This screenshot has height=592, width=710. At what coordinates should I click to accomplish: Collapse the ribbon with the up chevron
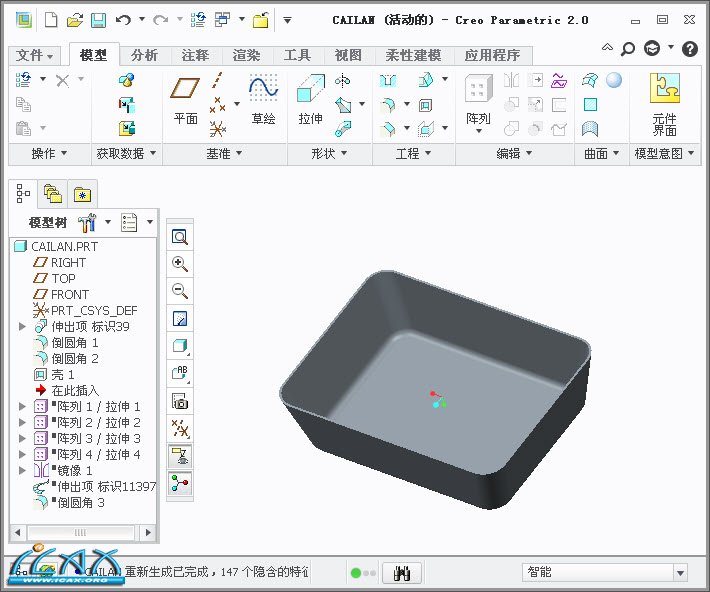(x=607, y=47)
